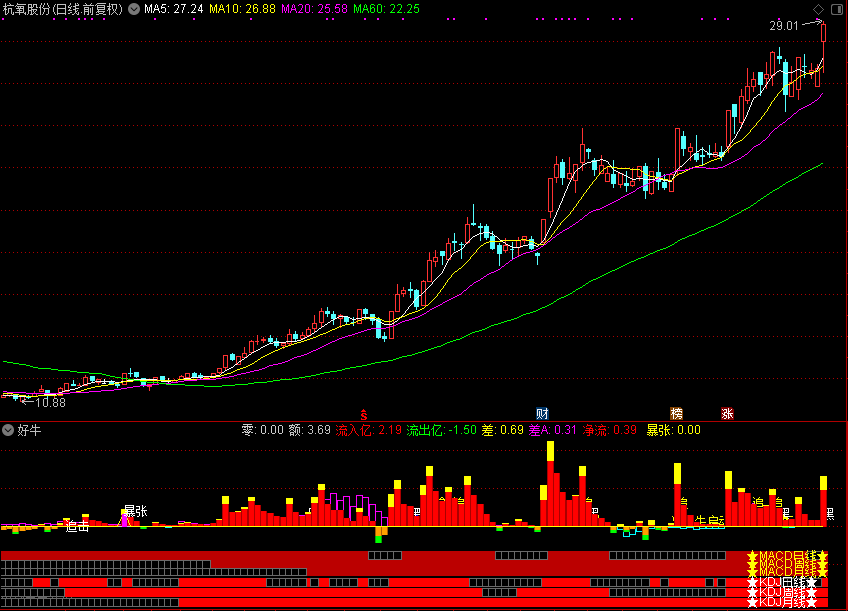Image resolution: width=848 pixels, height=611 pixels.
Task: Click the 流出亿: -1.50 value
Action: pos(441,430)
